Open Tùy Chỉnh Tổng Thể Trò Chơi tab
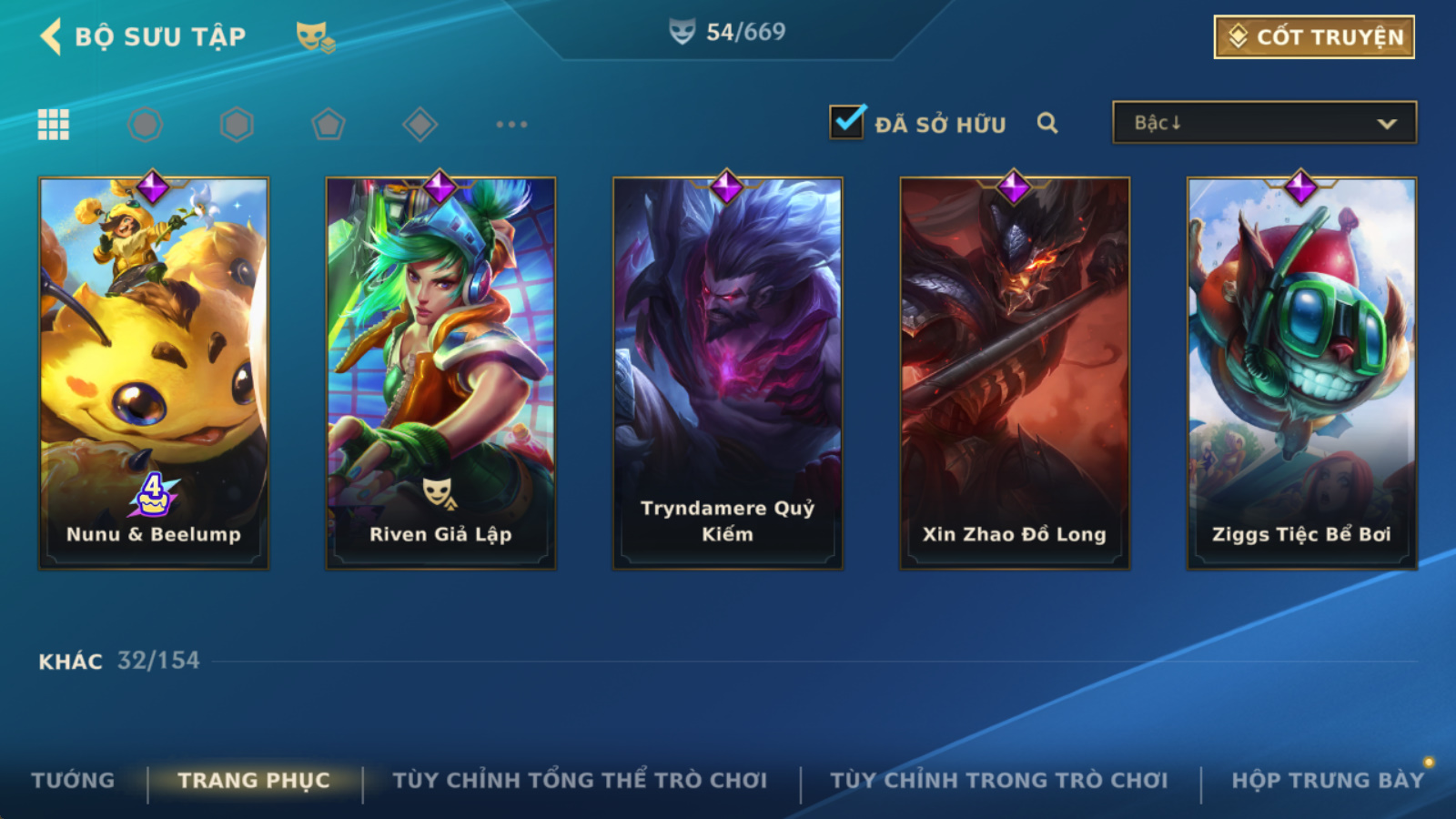The height and width of the screenshot is (819, 1456). (x=580, y=781)
